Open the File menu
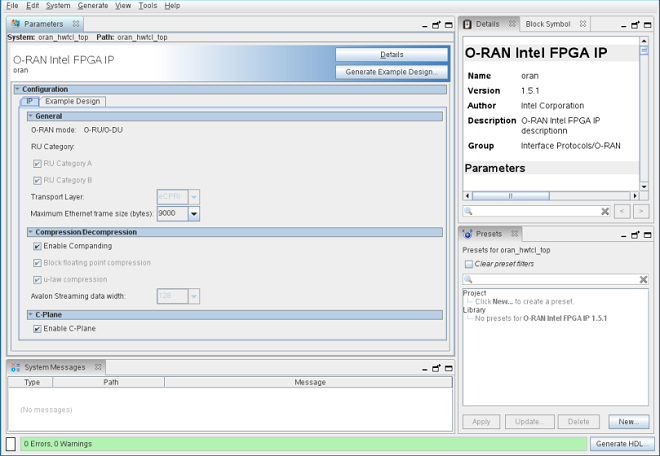The width and height of the screenshot is (660, 456). (x=12, y=5)
